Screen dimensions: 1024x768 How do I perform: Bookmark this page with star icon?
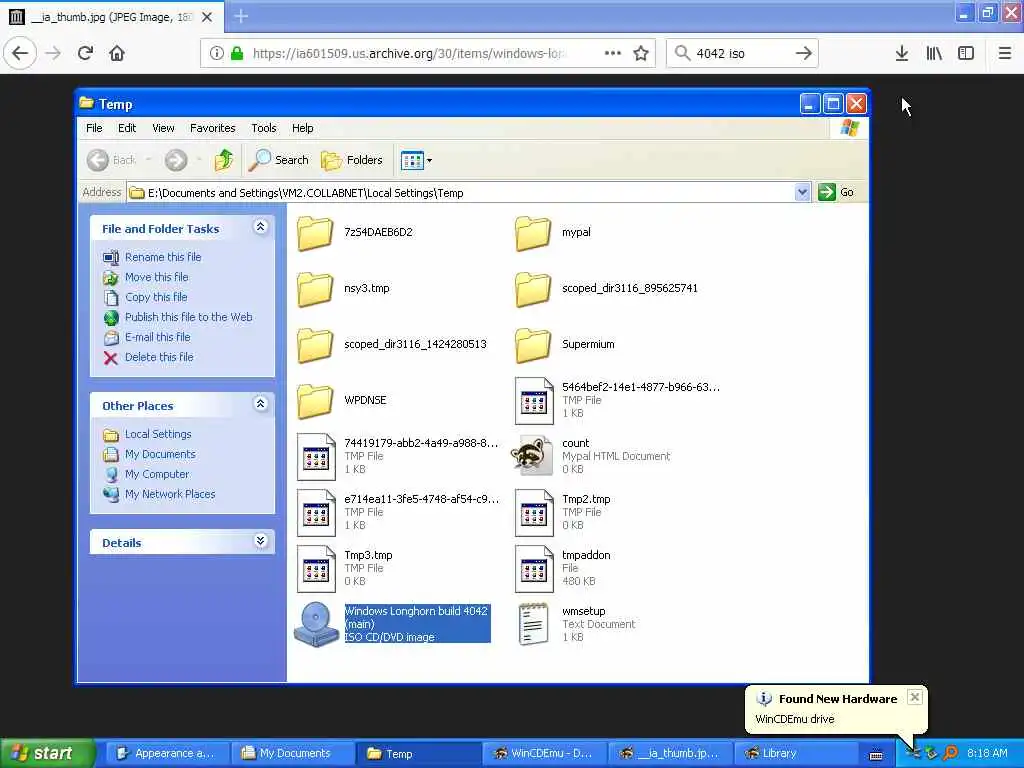point(641,53)
